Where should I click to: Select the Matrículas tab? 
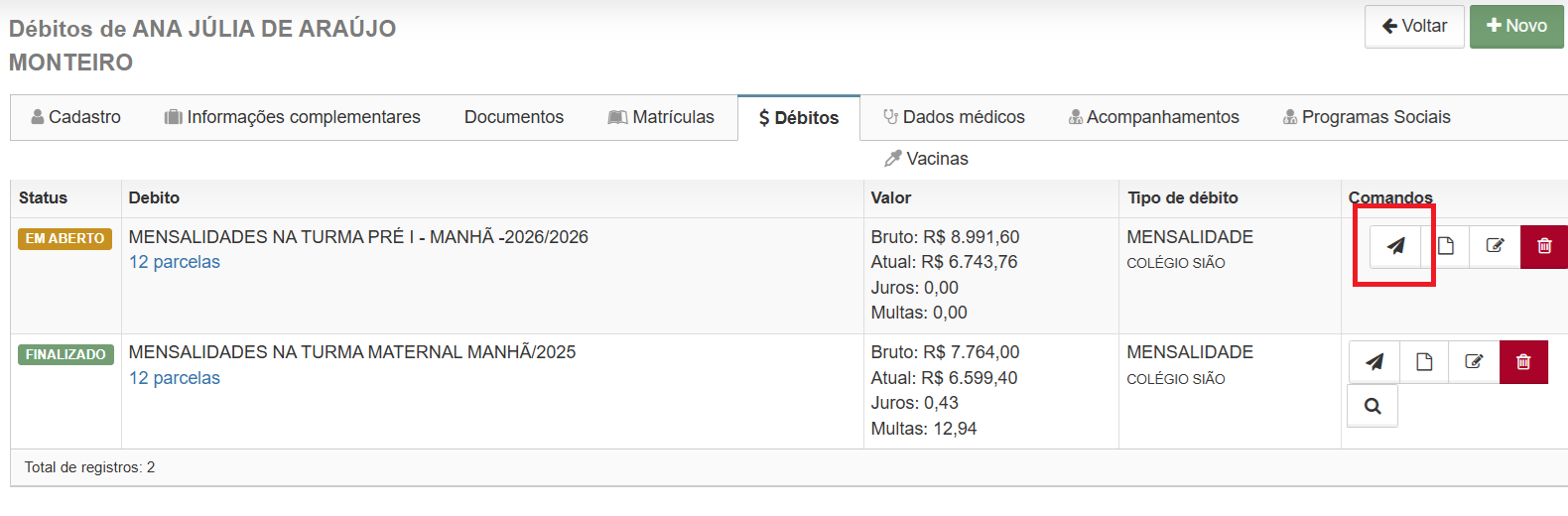coord(661,117)
